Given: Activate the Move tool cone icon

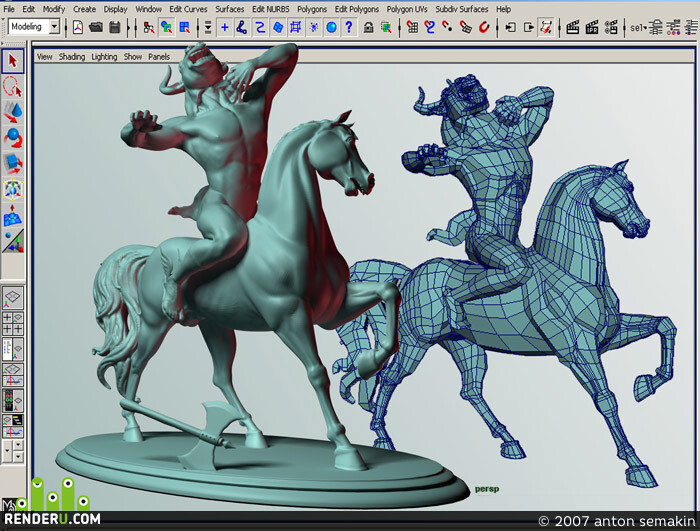Looking at the screenshot, I should pyautogui.click(x=12, y=112).
